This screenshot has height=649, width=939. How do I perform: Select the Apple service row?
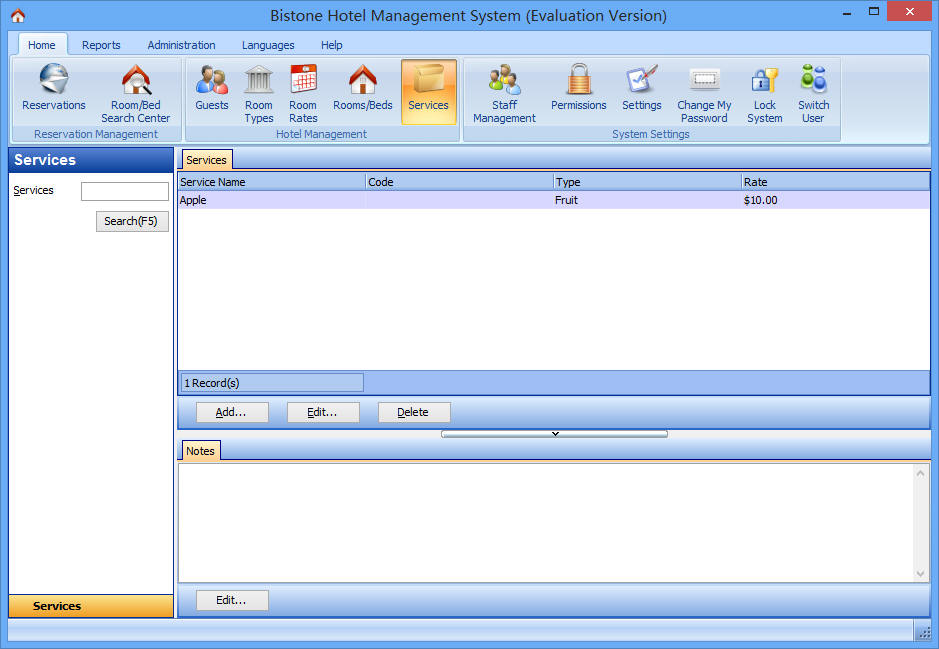click(554, 200)
